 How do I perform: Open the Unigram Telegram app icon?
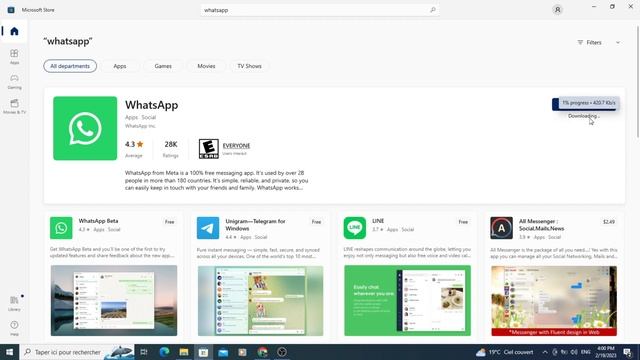[x=208, y=228]
